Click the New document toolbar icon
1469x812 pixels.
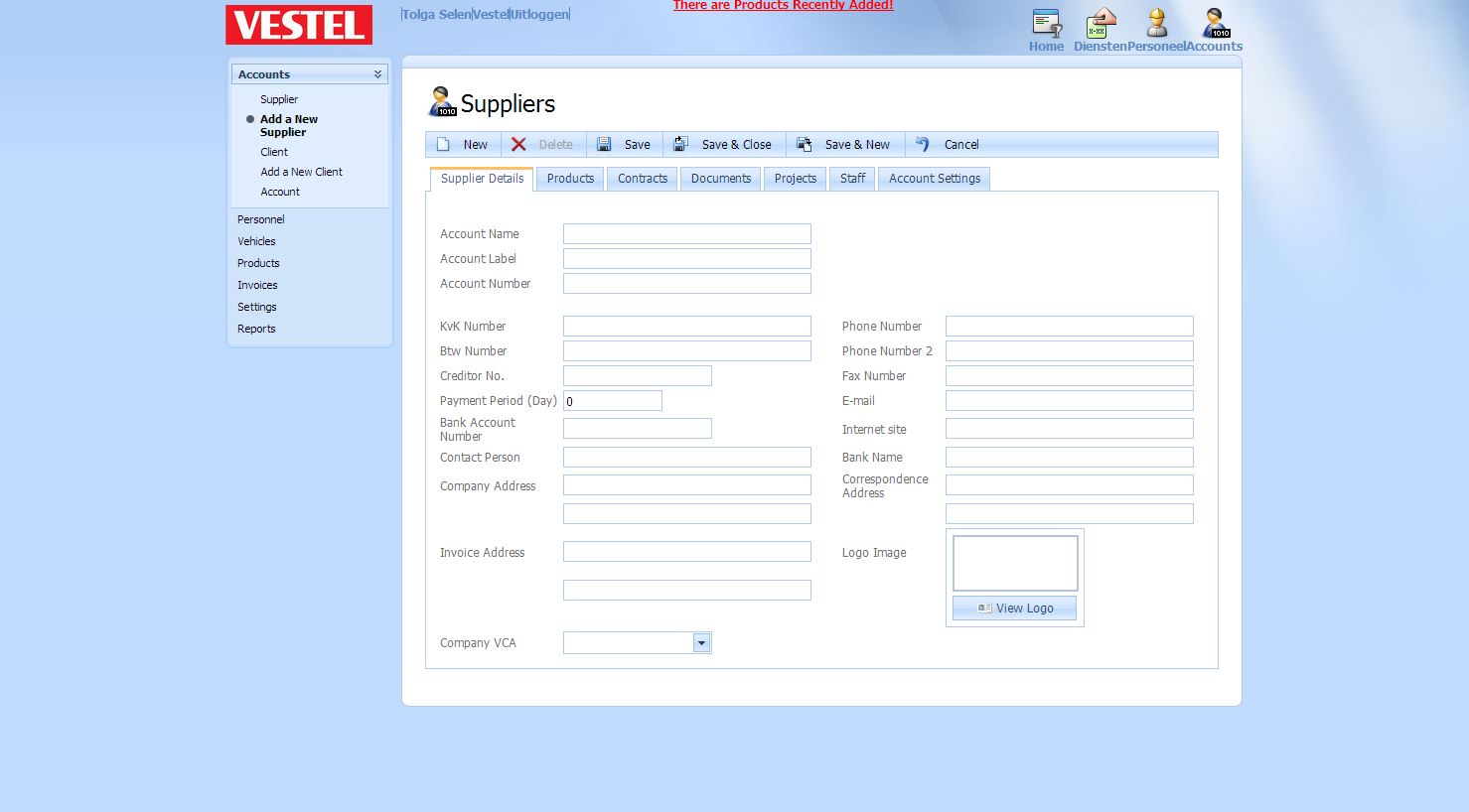(444, 145)
